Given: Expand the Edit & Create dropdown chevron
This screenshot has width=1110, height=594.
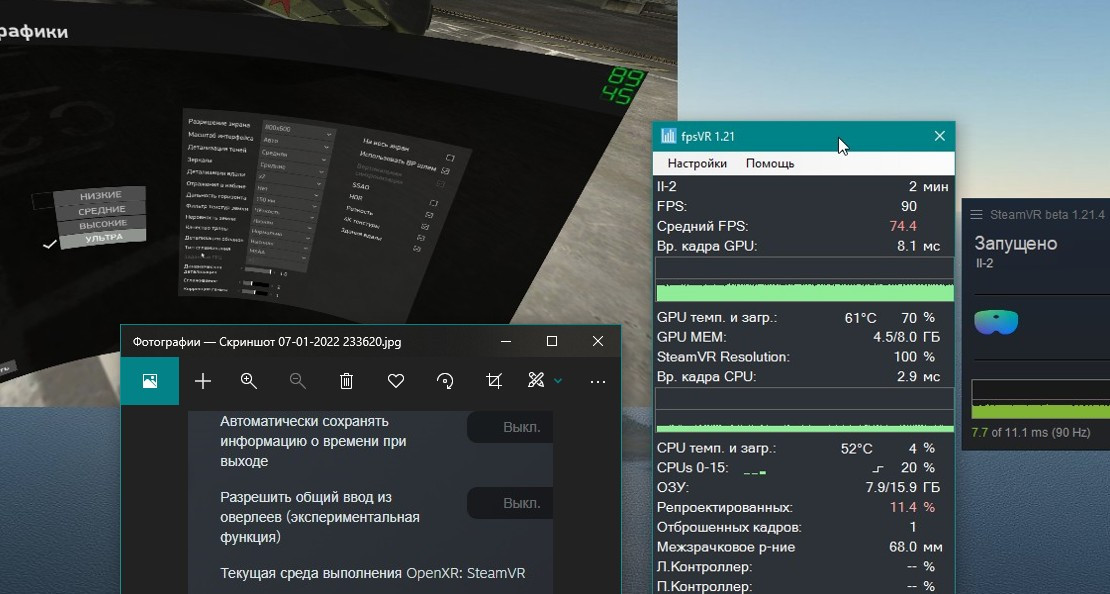Looking at the screenshot, I should coord(558,381).
